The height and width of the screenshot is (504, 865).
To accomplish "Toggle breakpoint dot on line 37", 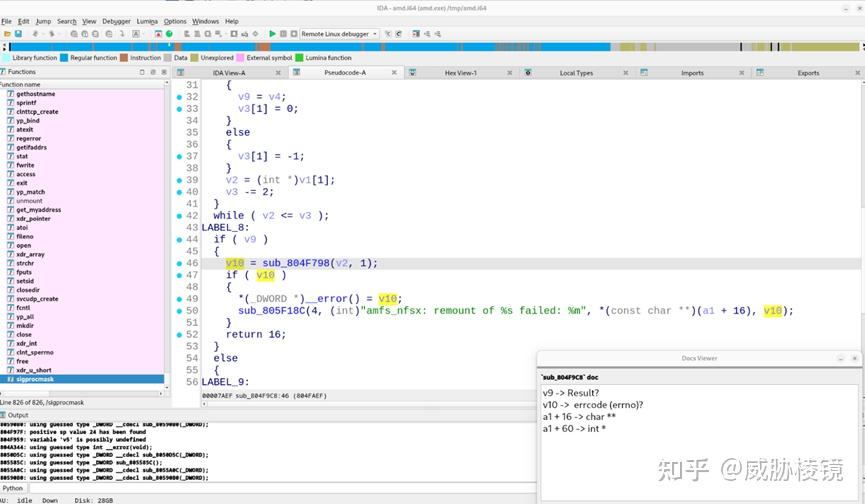I will 179,157.
